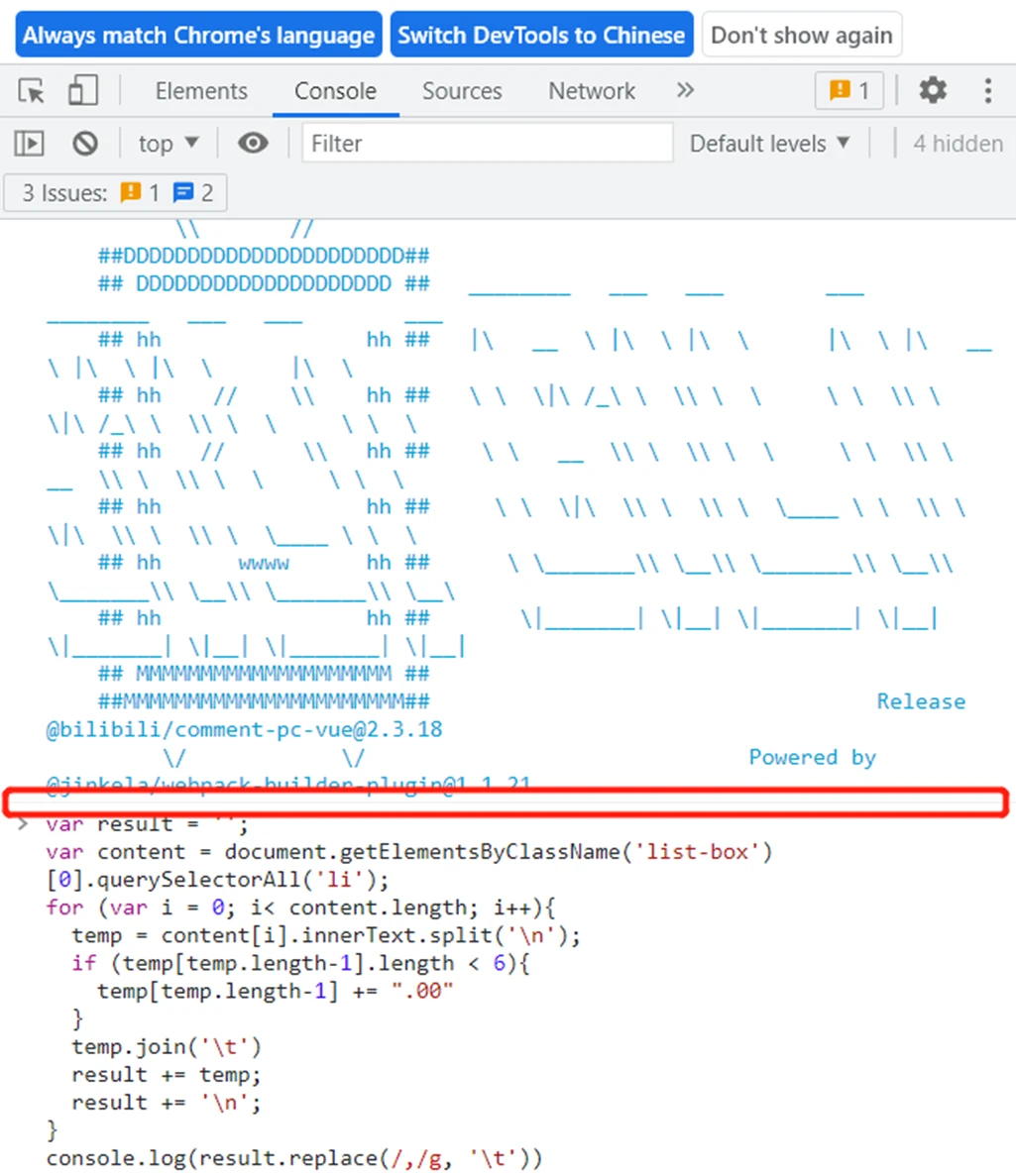Select the Release text in console log
The image size is (1016, 1176).
pos(921,702)
